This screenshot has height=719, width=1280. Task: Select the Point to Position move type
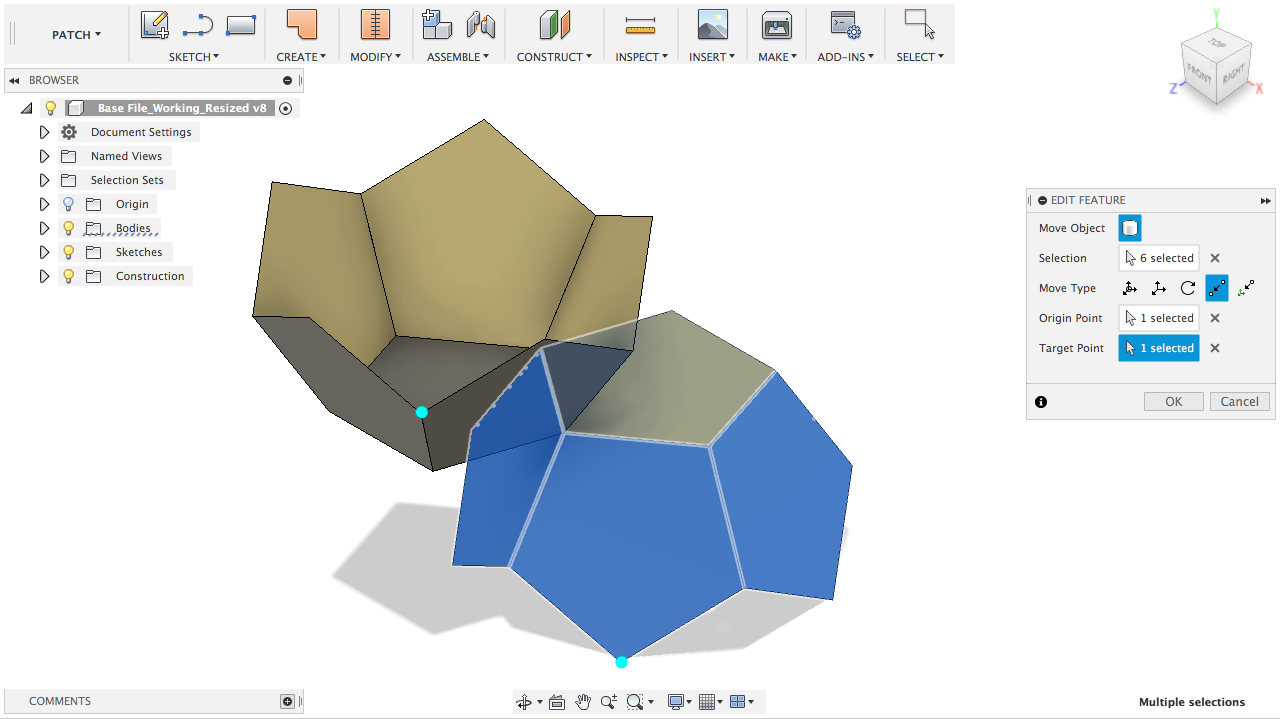pyautogui.click(x=1246, y=288)
